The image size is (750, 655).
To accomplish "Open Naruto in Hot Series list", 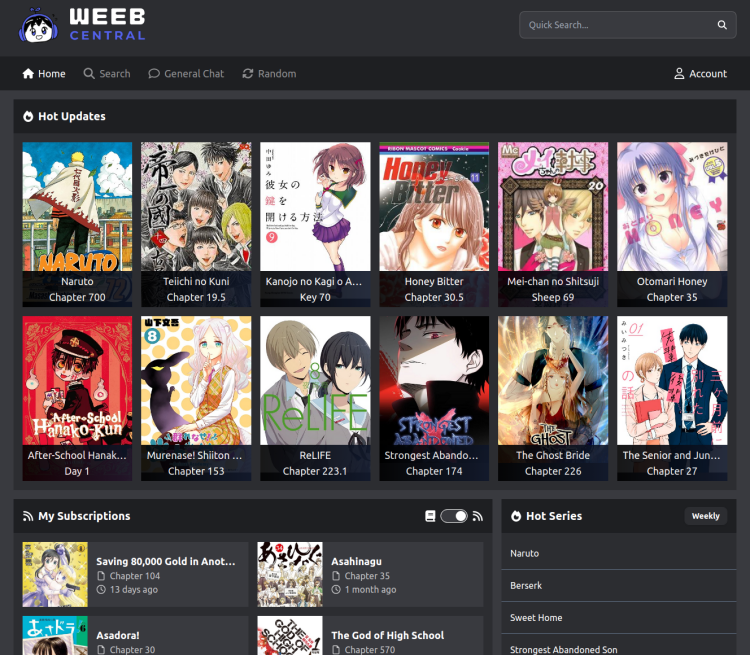I will tap(619, 554).
